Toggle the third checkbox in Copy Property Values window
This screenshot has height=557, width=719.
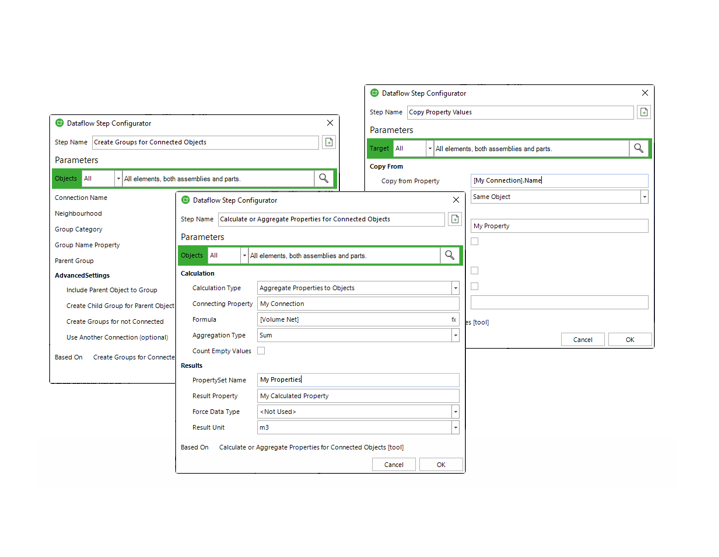click(x=475, y=286)
